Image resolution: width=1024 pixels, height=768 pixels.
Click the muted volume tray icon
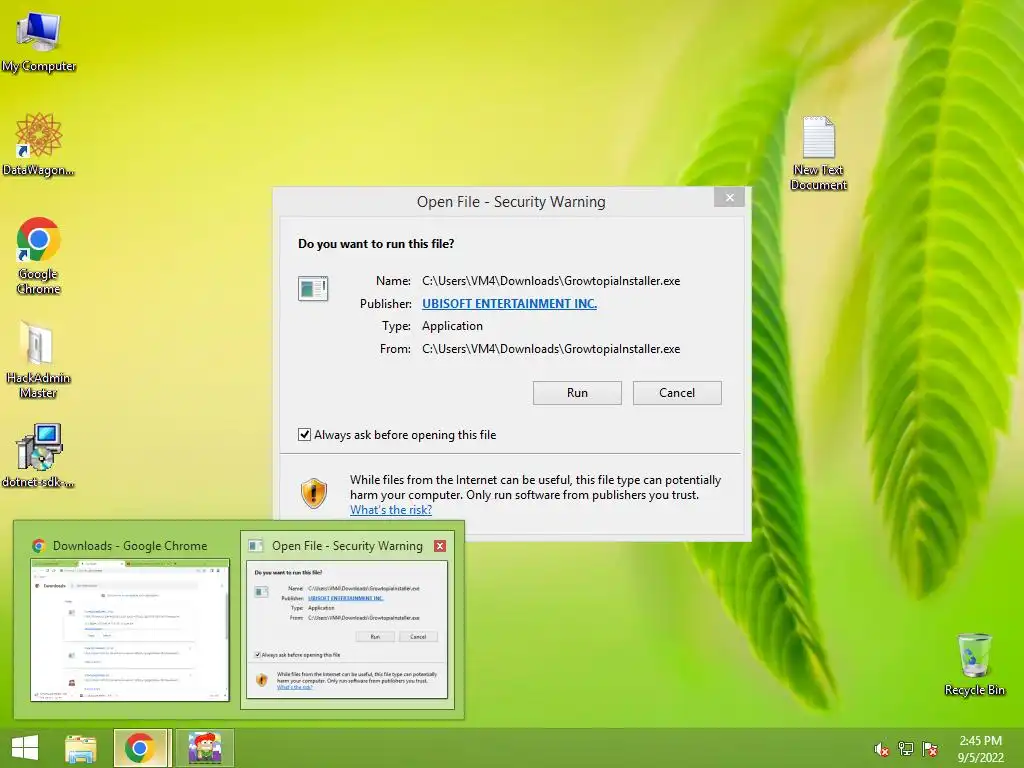(882, 749)
